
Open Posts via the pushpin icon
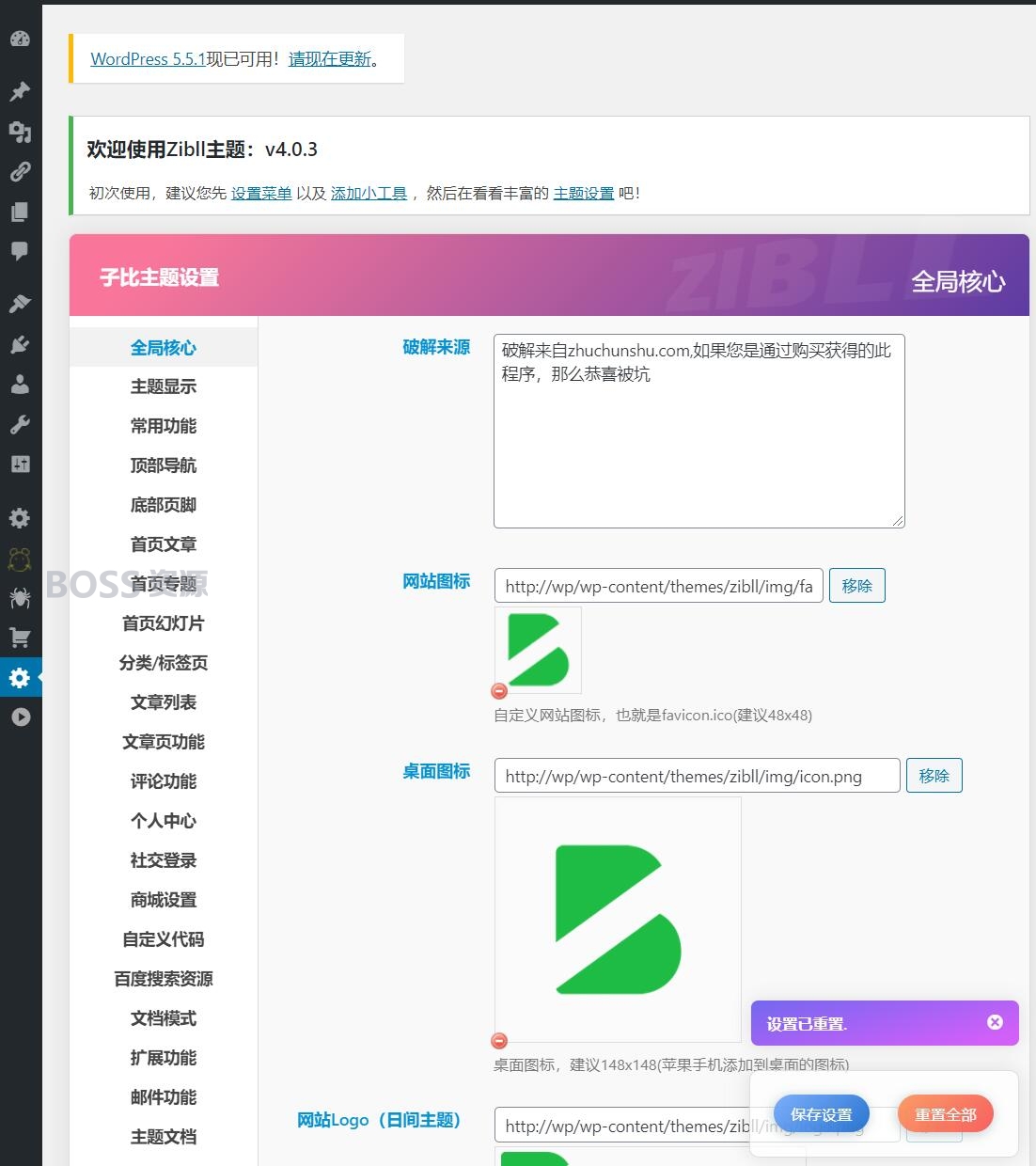pyautogui.click(x=20, y=91)
